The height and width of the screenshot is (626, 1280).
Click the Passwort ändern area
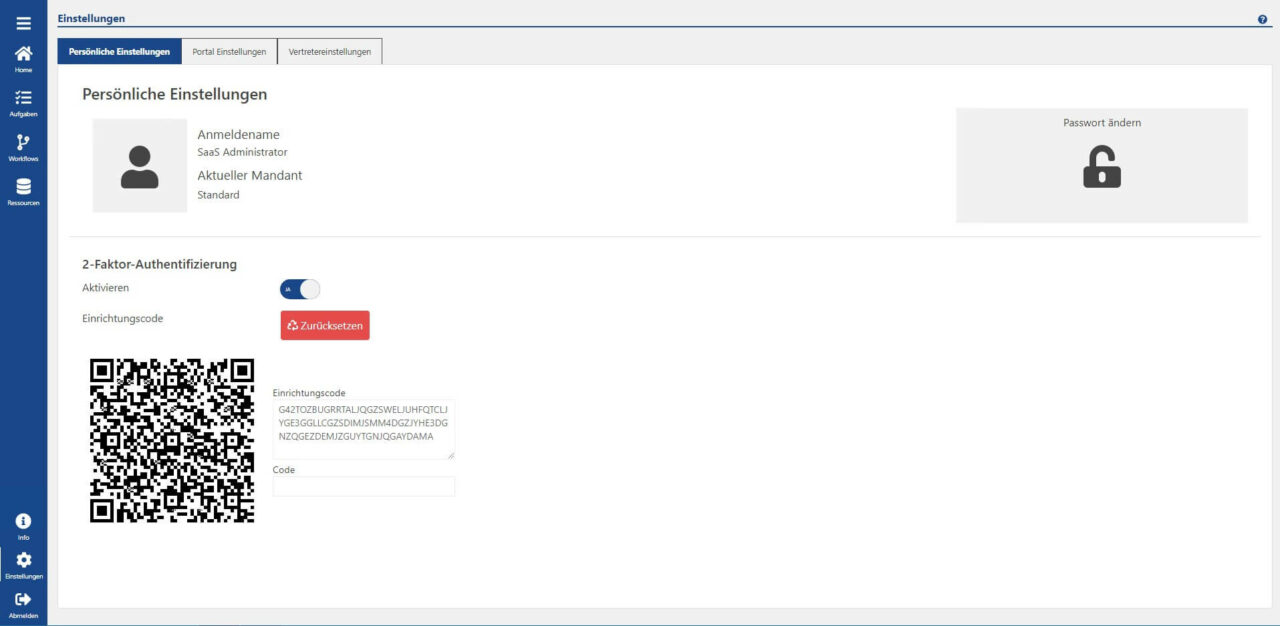click(x=1101, y=165)
